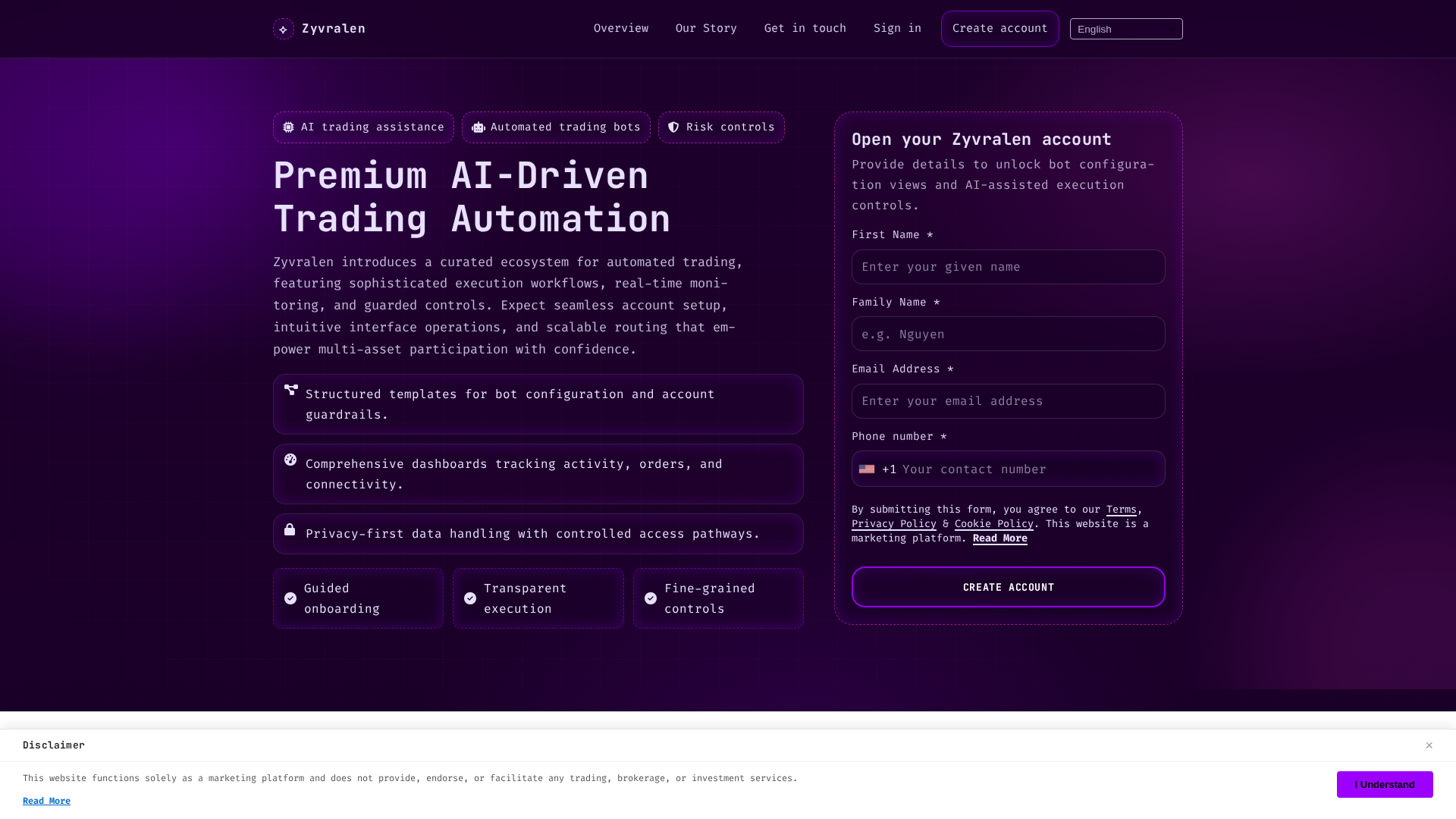
Task: Click Create account in the header
Action: pyautogui.click(x=1000, y=29)
